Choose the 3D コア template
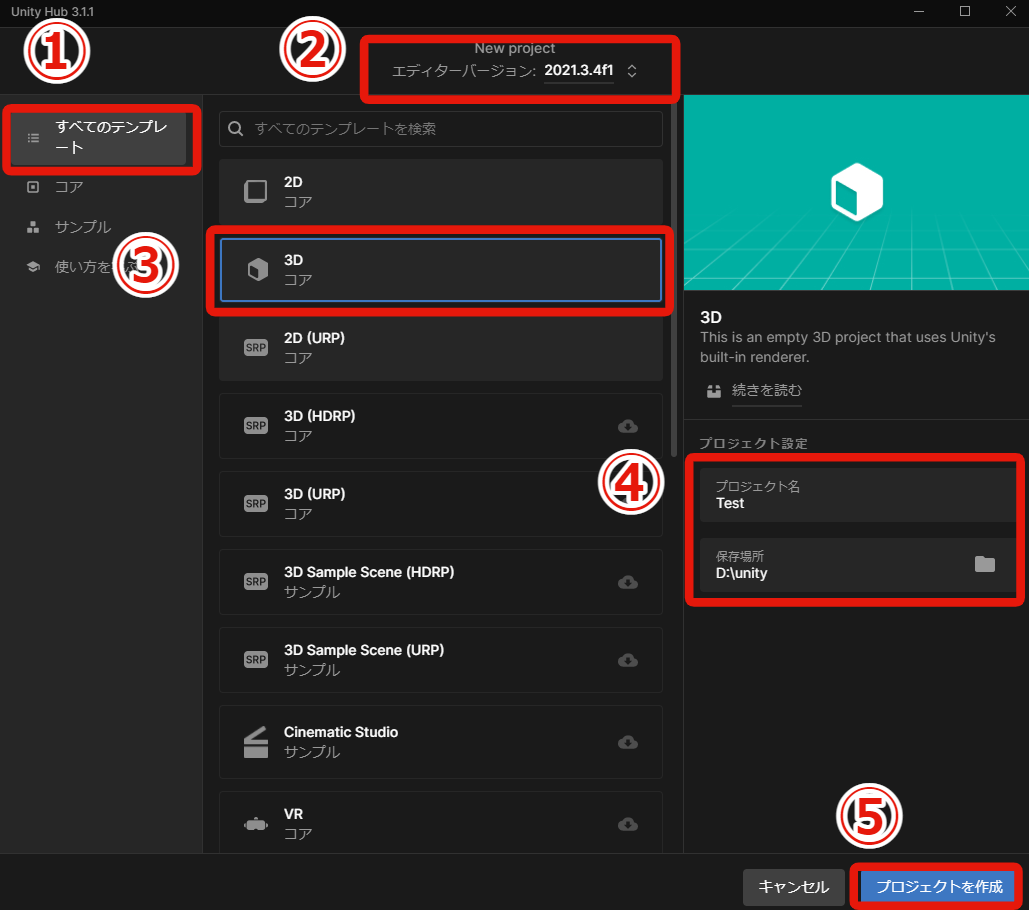Viewport: 1029px width, 910px height. pyautogui.click(x=441, y=270)
